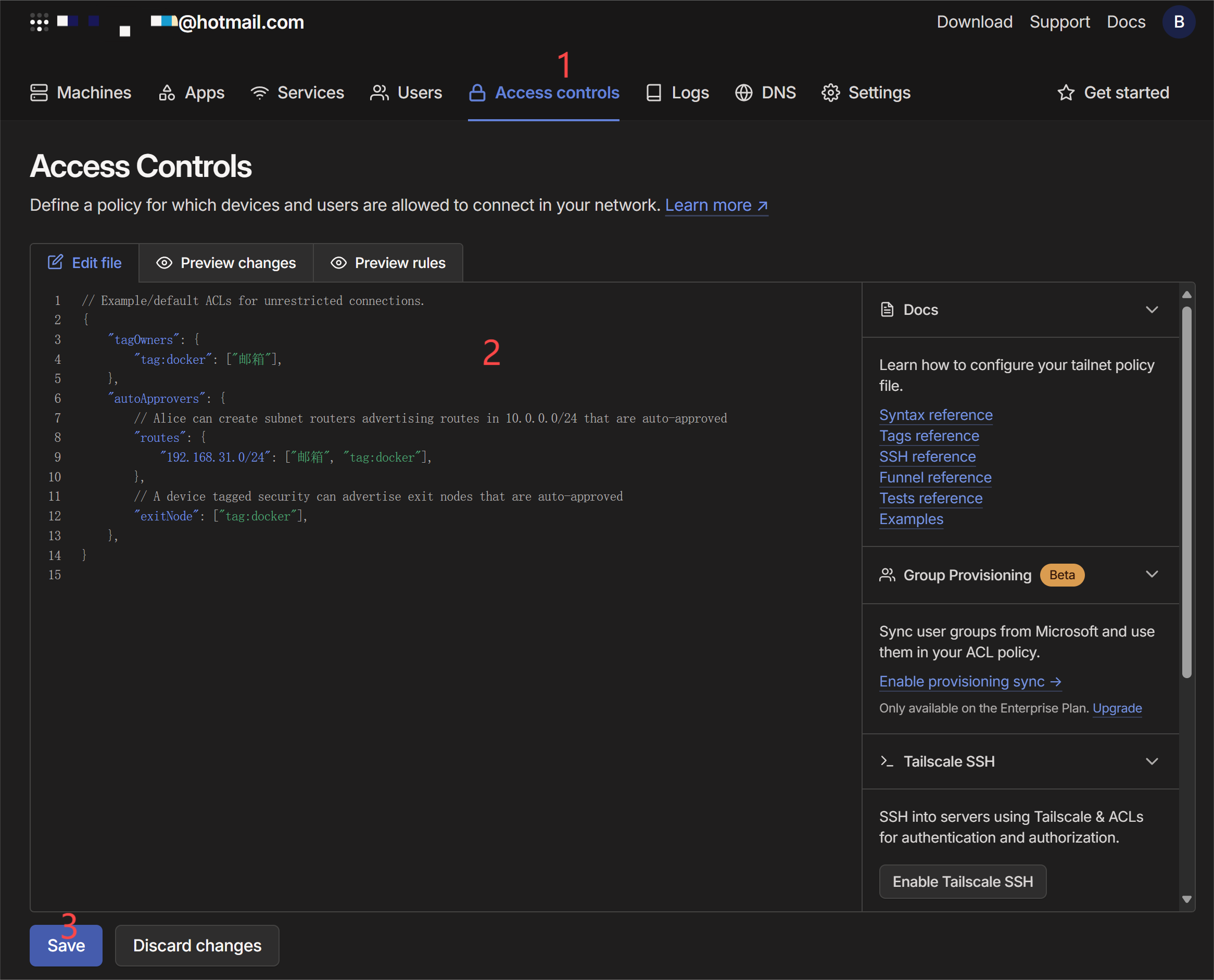Go to Machines via its server icon
1214x980 pixels.
pos(39,93)
